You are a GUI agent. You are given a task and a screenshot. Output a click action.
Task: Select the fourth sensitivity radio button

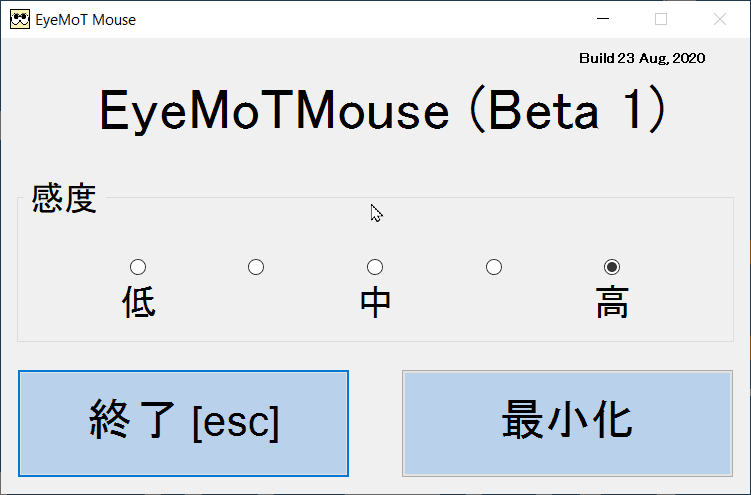tap(494, 267)
